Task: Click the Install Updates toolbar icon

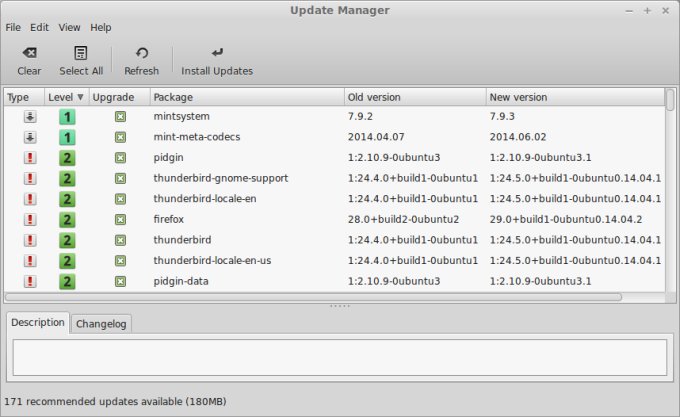Action: 217,53
